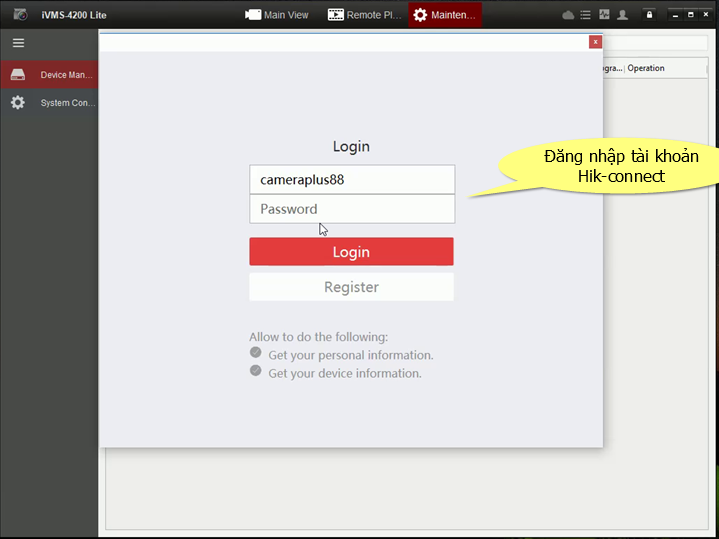Viewport: 719px width, 539px height.
Task: Click the Main View monitor icon
Action: pyautogui.click(x=253, y=15)
